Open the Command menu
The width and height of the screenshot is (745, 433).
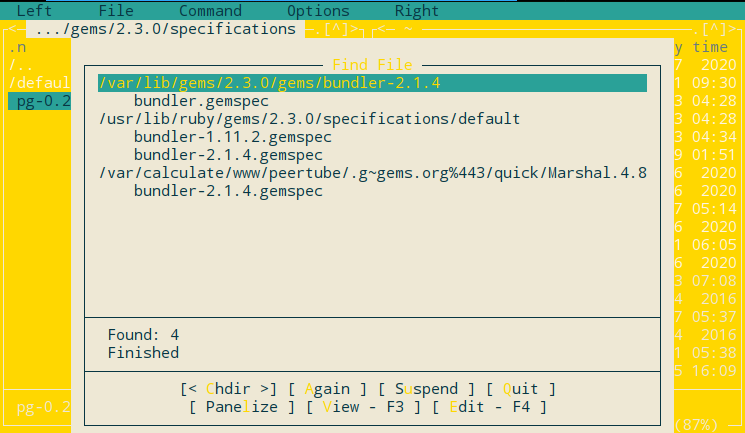(x=210, y=10)
